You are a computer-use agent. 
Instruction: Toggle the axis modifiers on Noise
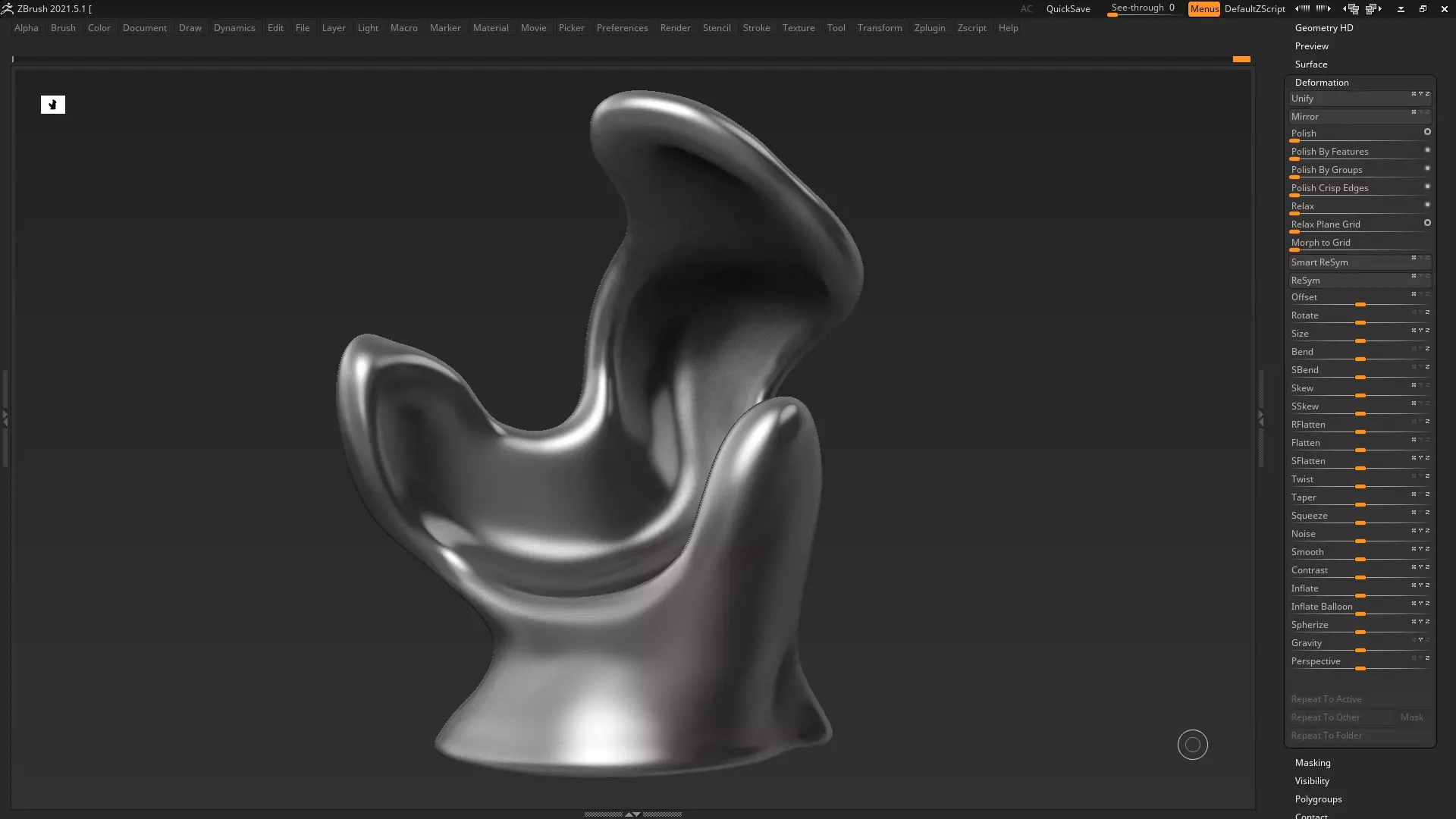[x=1420, y=531]
